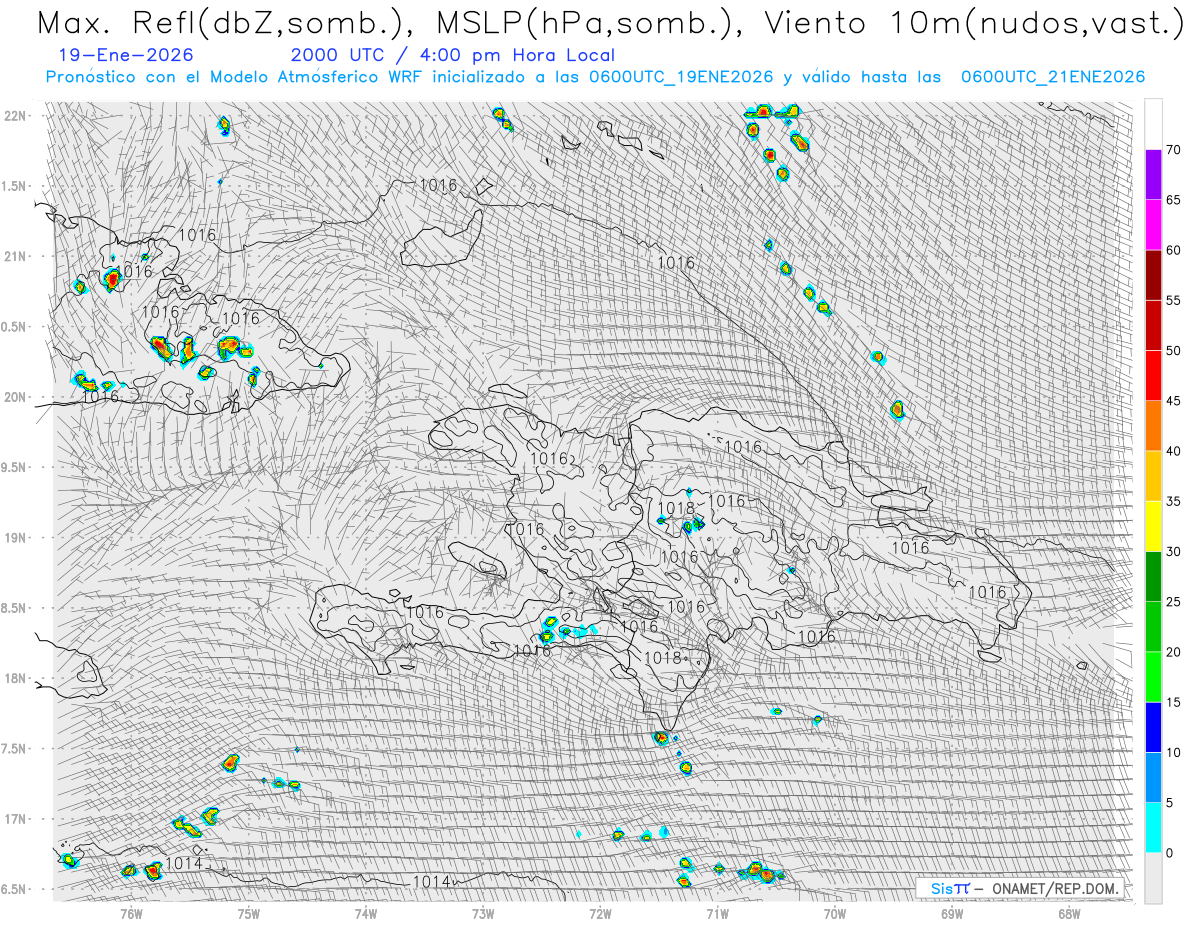Click the '19N' latitude axis label
Image resolution: width=1200 pixels, height=927 pixels.
[x=16, y=537]
